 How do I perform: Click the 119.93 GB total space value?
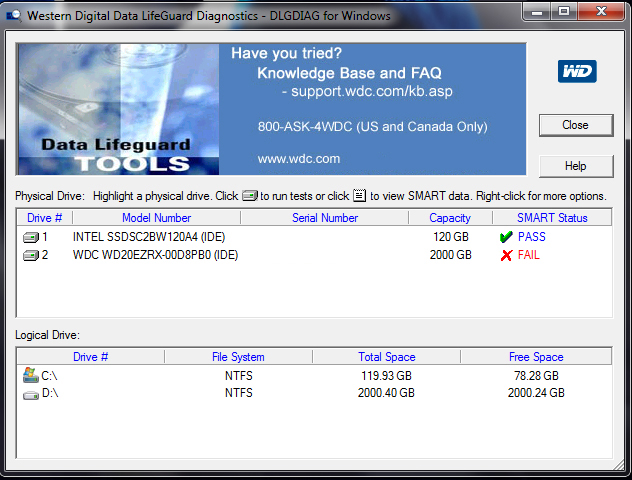tap(386, 376)
